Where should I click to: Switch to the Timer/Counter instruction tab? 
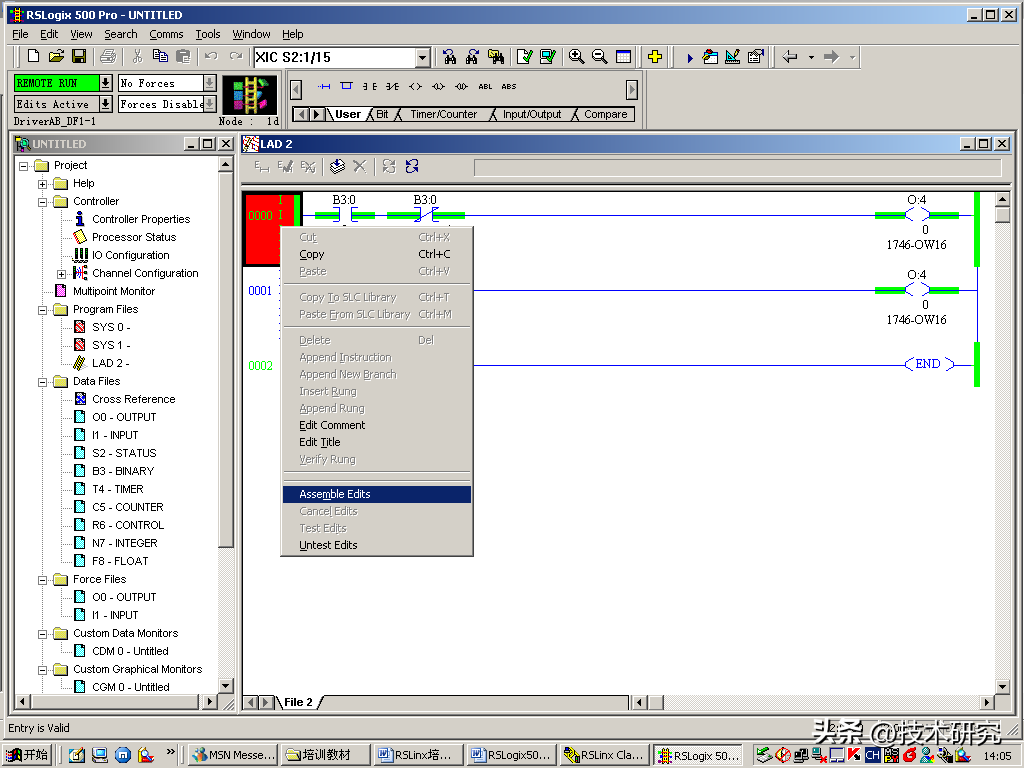pos(443,115)
